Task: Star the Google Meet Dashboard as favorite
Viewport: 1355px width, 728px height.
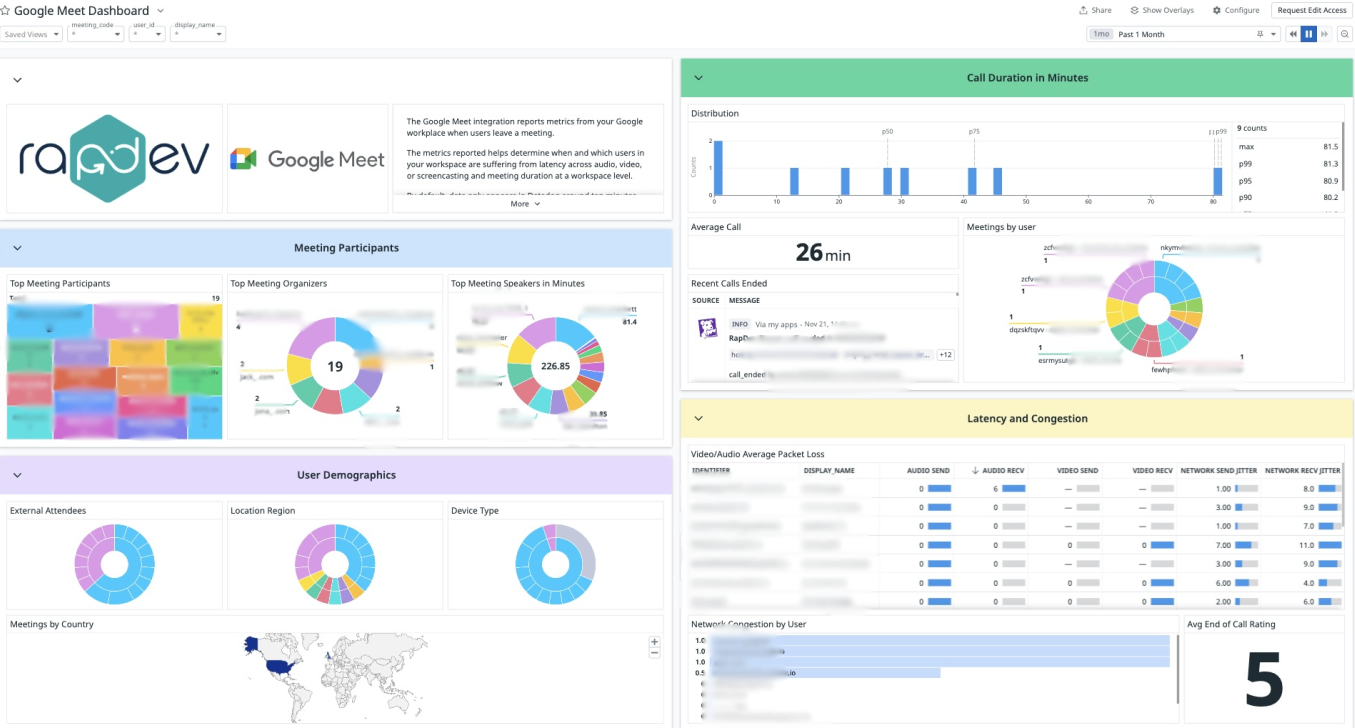Action: tap(6, 10)
